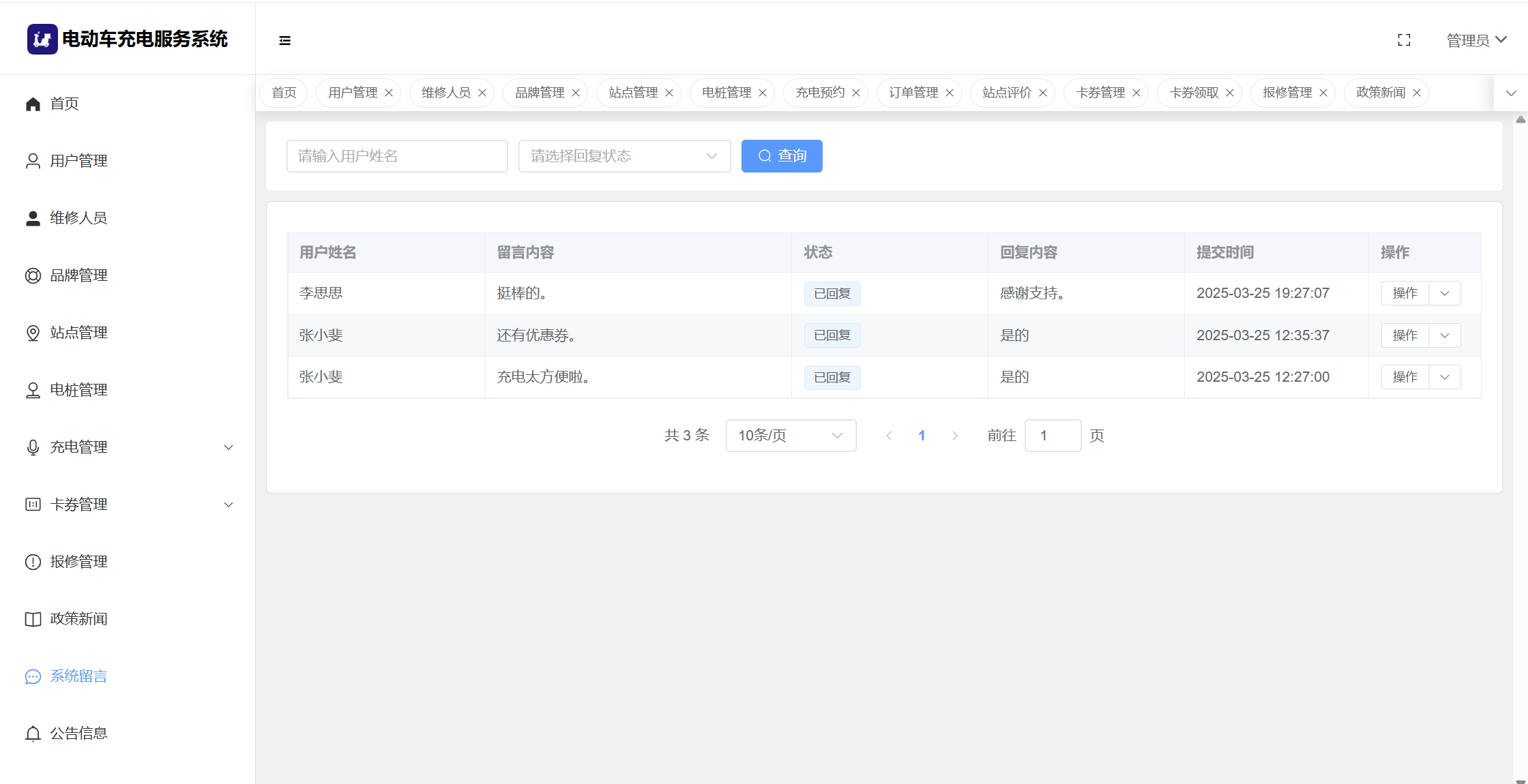Open the 10条/页 page size dropdown

click(x=791, y=436)
